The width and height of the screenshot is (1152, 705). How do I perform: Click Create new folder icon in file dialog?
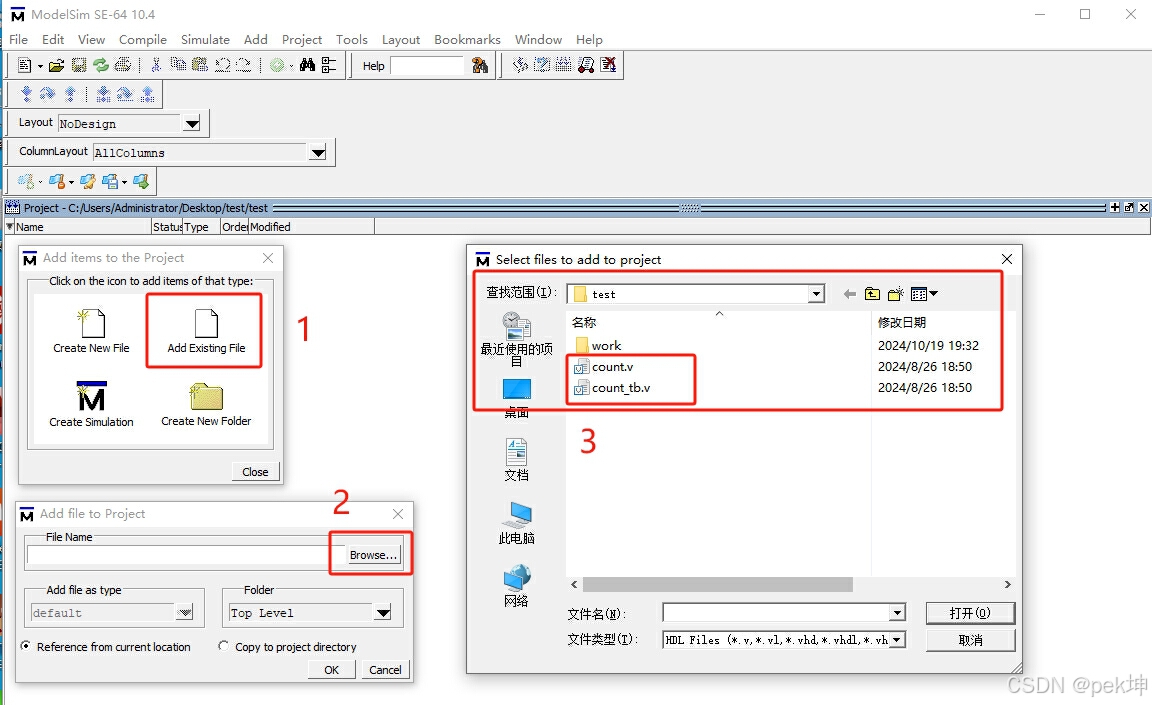(896, 294)
